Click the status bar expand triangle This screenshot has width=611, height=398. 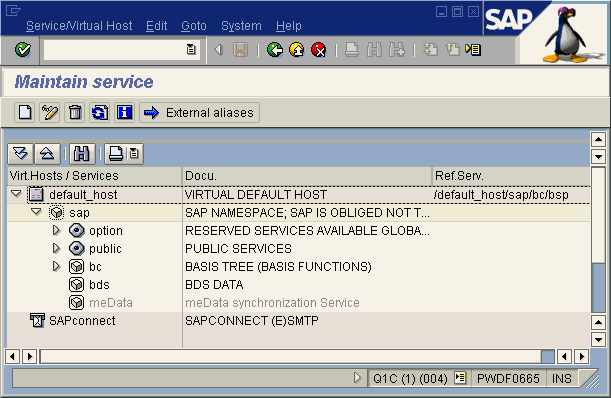(x=357, y=378)
